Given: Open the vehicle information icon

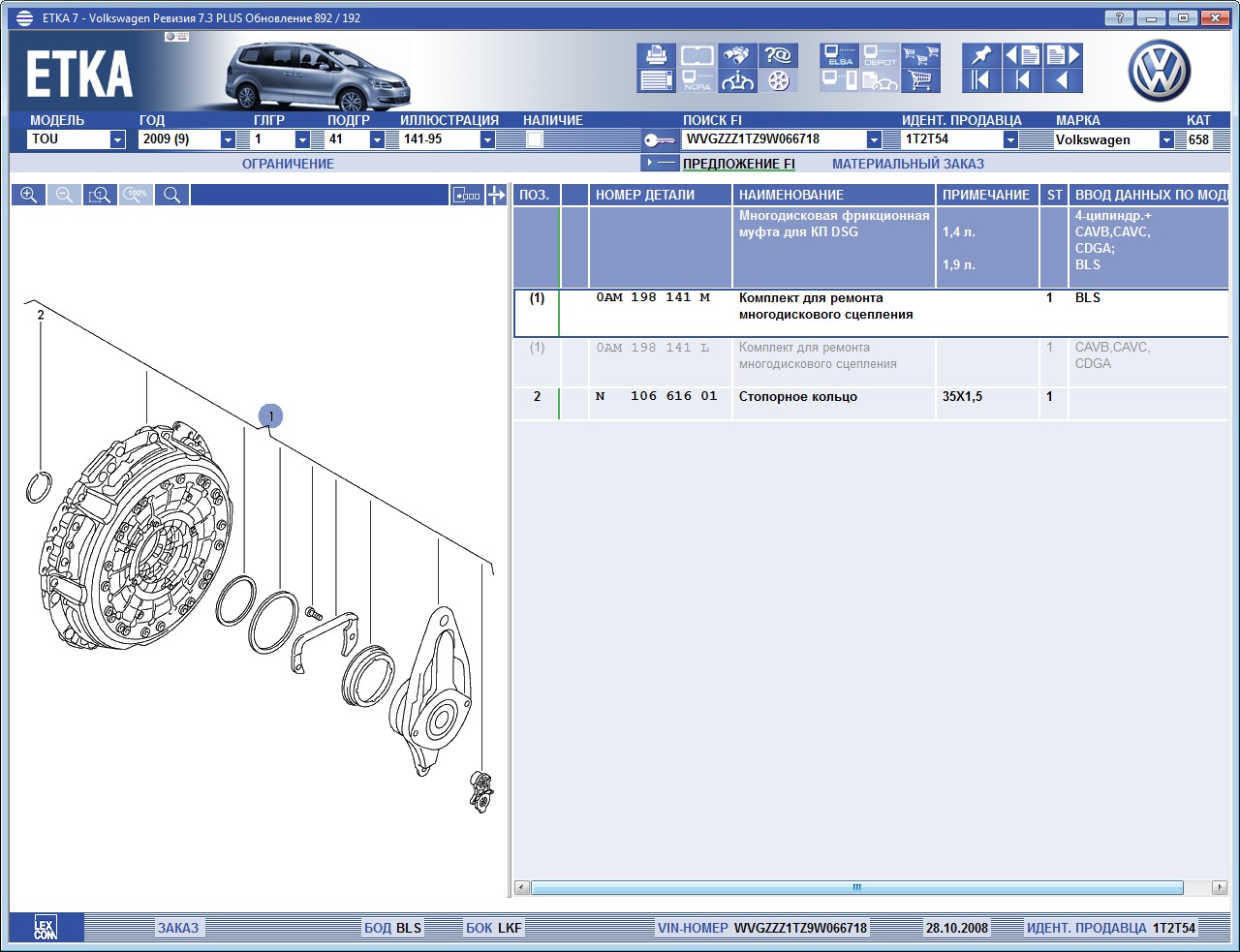Looking at the screenshot, I should (x=737, y=80).
